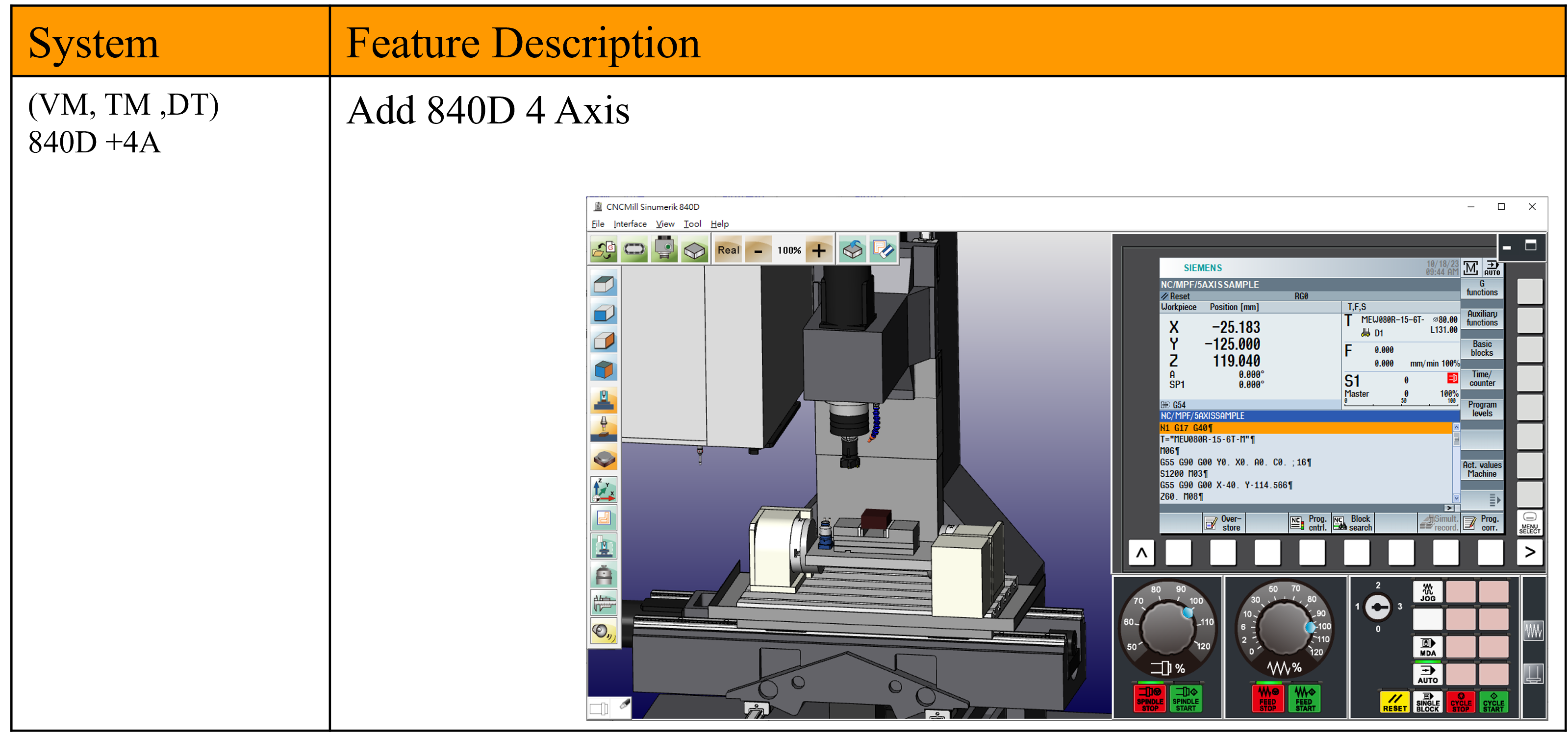Click program horizontal scroll right arrow
This screenshot has width=1568, height=733.
[1449, 507]
